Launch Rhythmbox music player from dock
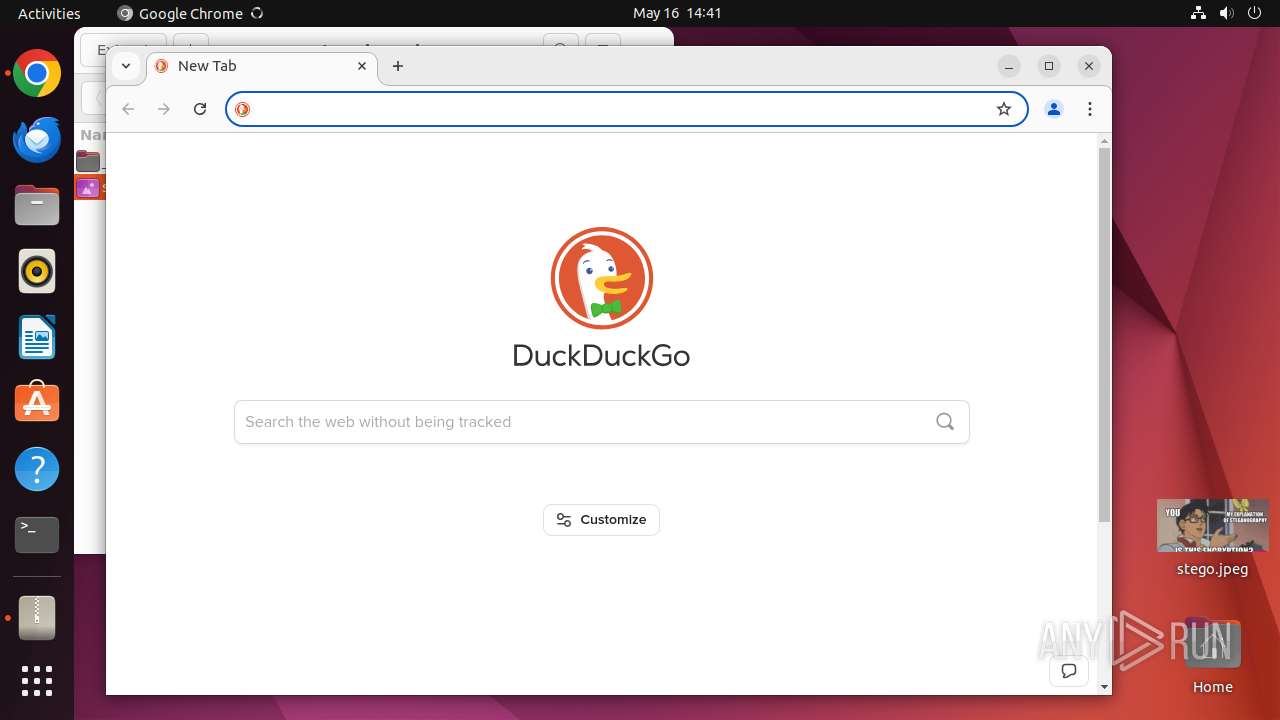1280x720 pixels. (x=37, y=271)
